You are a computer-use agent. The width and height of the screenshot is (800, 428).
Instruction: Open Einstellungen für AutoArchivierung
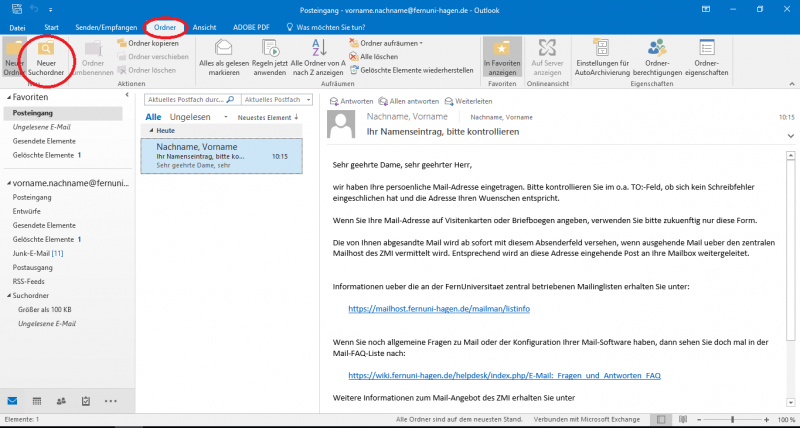click(602, 58)
